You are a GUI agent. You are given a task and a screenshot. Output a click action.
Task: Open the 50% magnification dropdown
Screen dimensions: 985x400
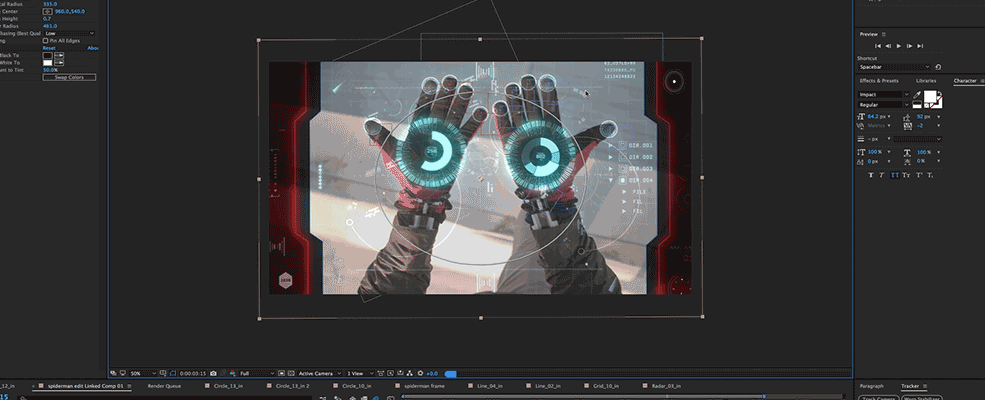click(143, 373)
